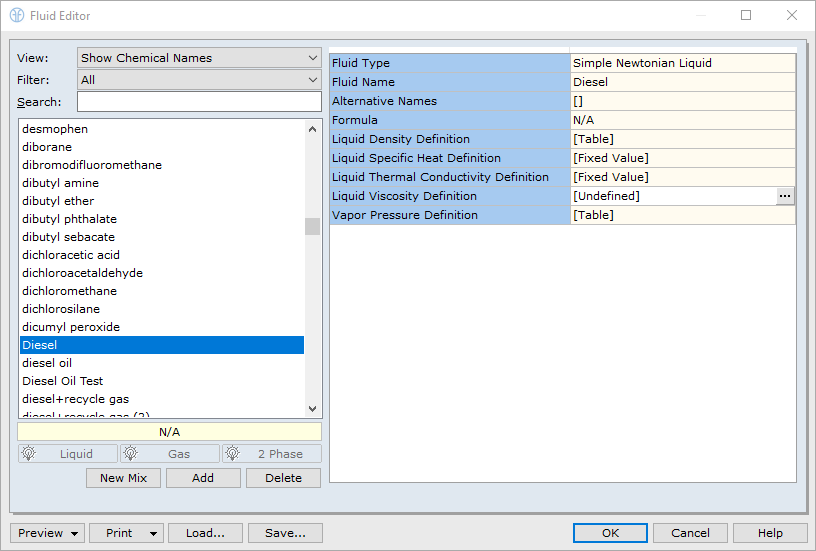Select dibutyl sebacate in the list

pyautogui.click(x=162, y=237)
